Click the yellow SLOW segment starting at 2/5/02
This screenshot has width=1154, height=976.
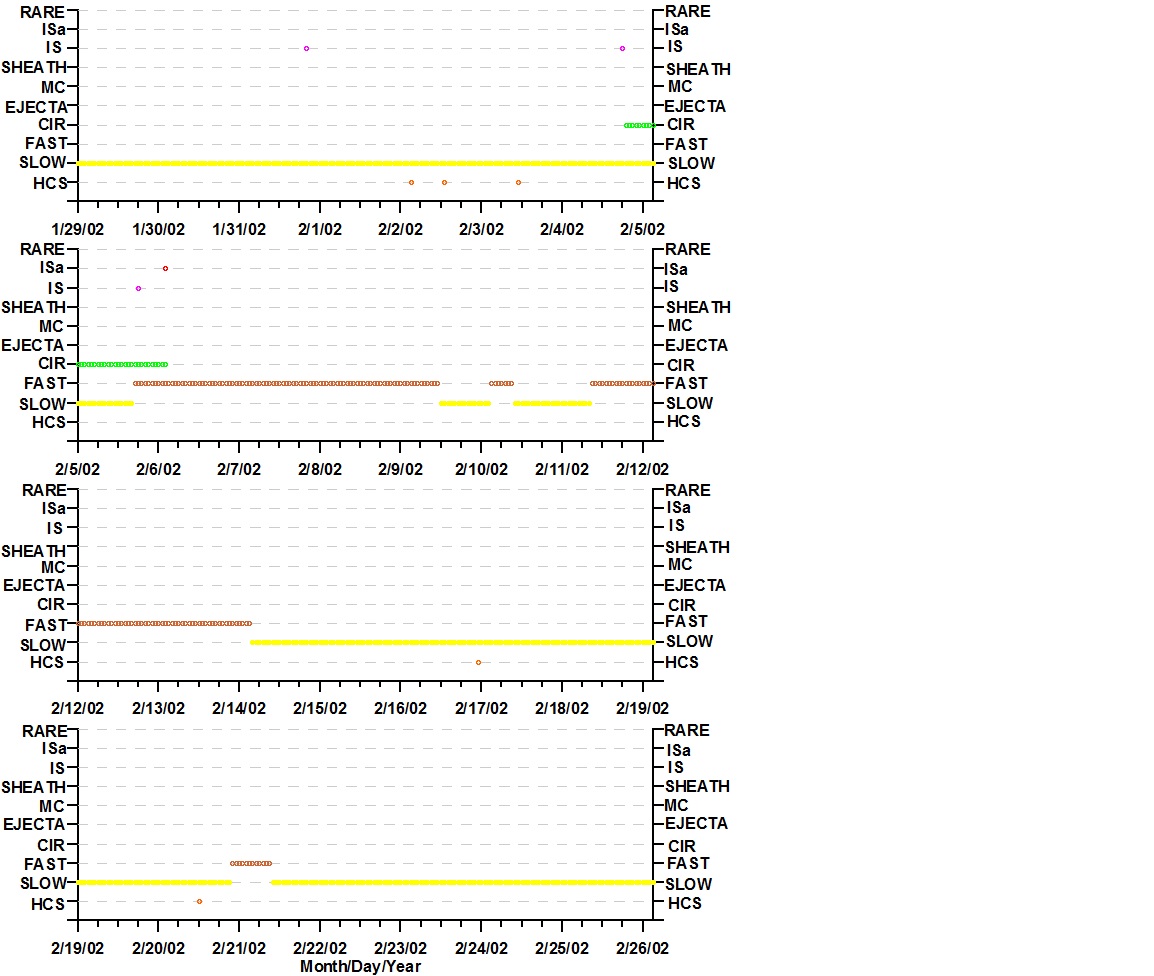[105, 403]
